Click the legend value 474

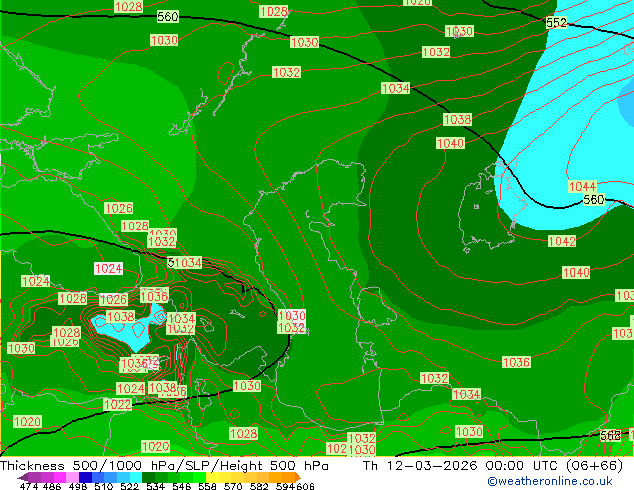tap(28, 486)
